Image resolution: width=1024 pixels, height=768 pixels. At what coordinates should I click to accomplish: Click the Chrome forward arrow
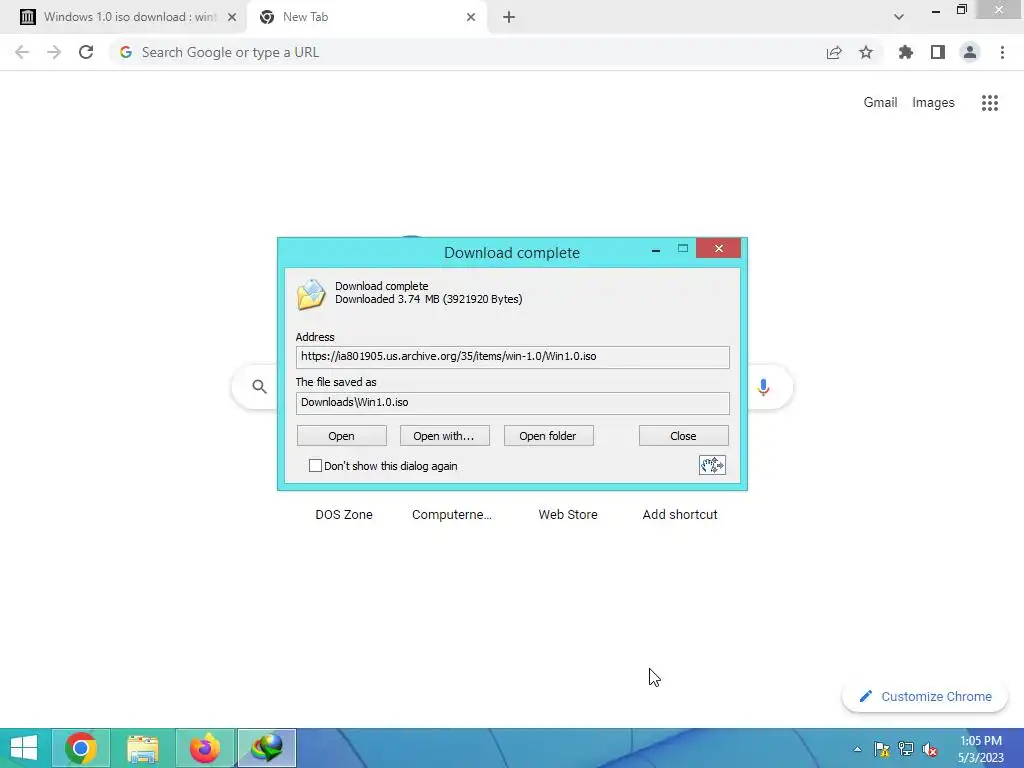pyautogui.click(x=54, y=52)
